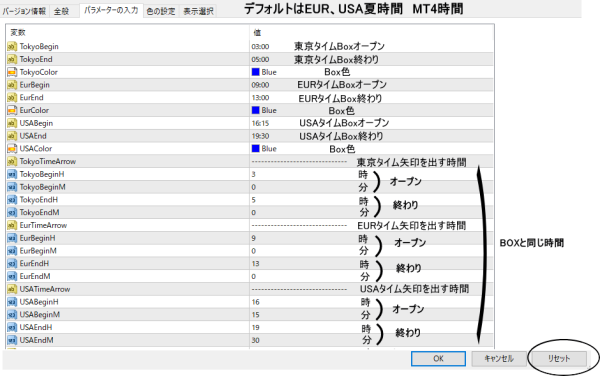Screen dimensions: 600x376
Task: Edit the EurBeginH value 9
Action: coord(253,238)
